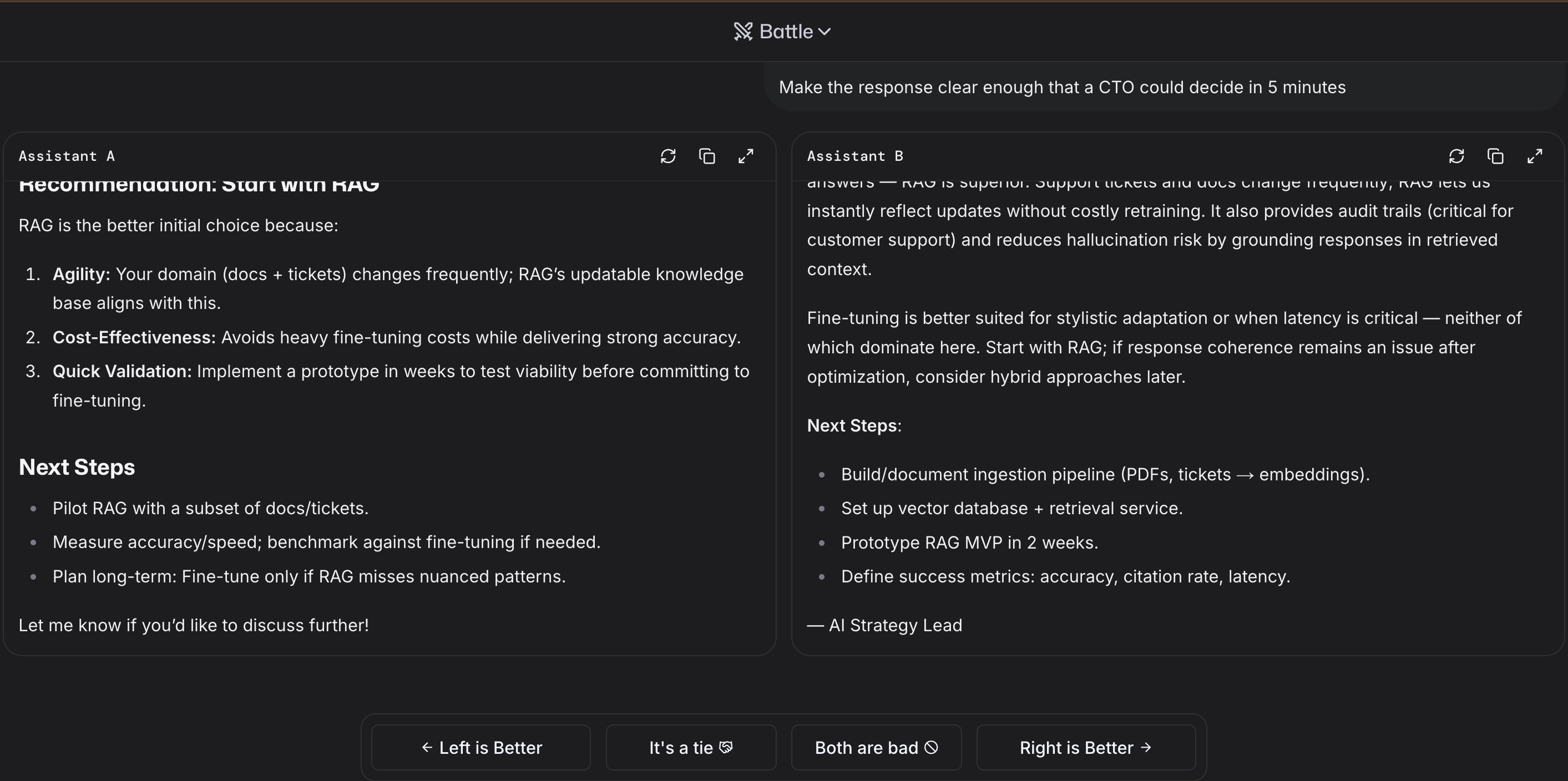Image resolution: width=1568 pixels, height=781 pixels.
Task: Click the crossed-swords Battle icon
Action: [742, 31]
